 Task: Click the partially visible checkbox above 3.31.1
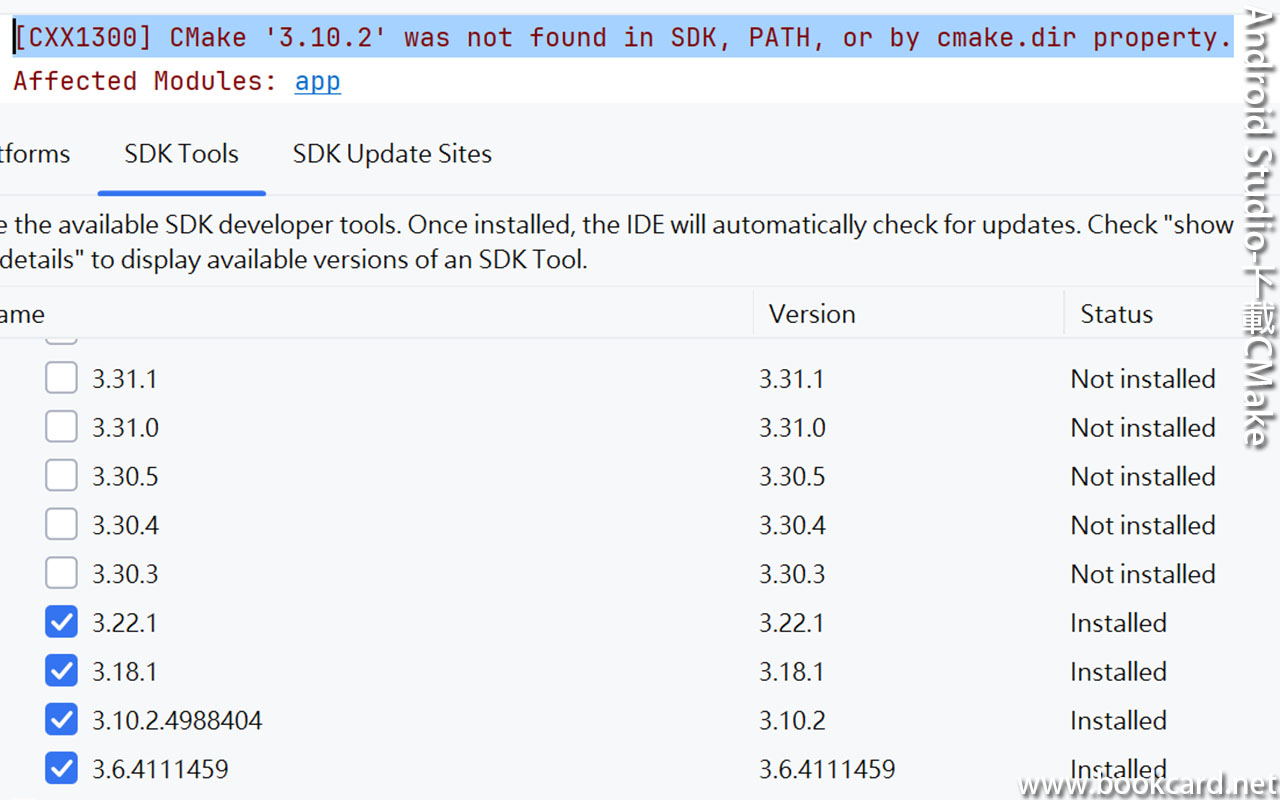(x=61, y=335)
